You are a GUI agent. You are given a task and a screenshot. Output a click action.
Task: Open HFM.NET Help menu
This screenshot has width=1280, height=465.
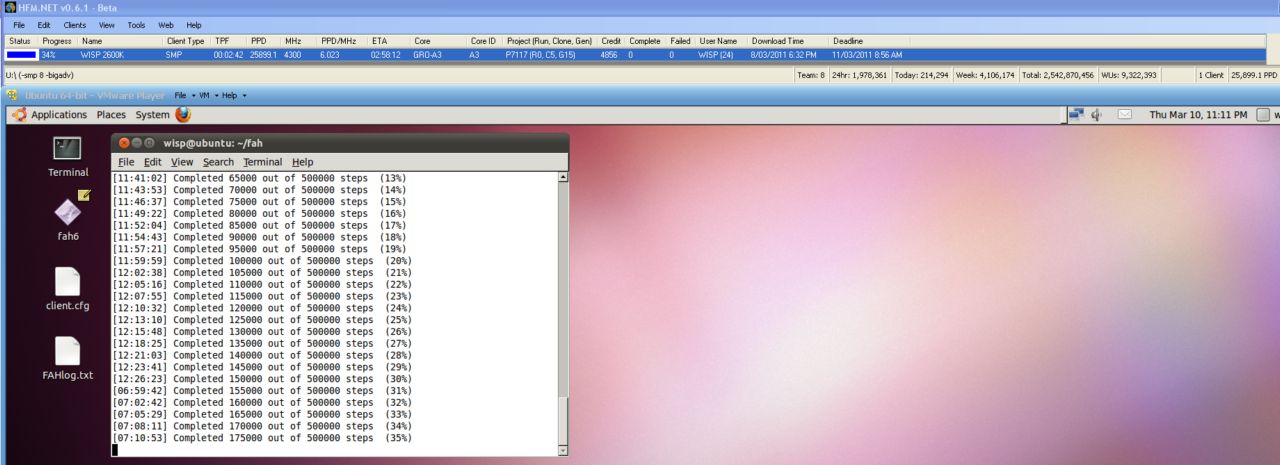click(194, 24)
